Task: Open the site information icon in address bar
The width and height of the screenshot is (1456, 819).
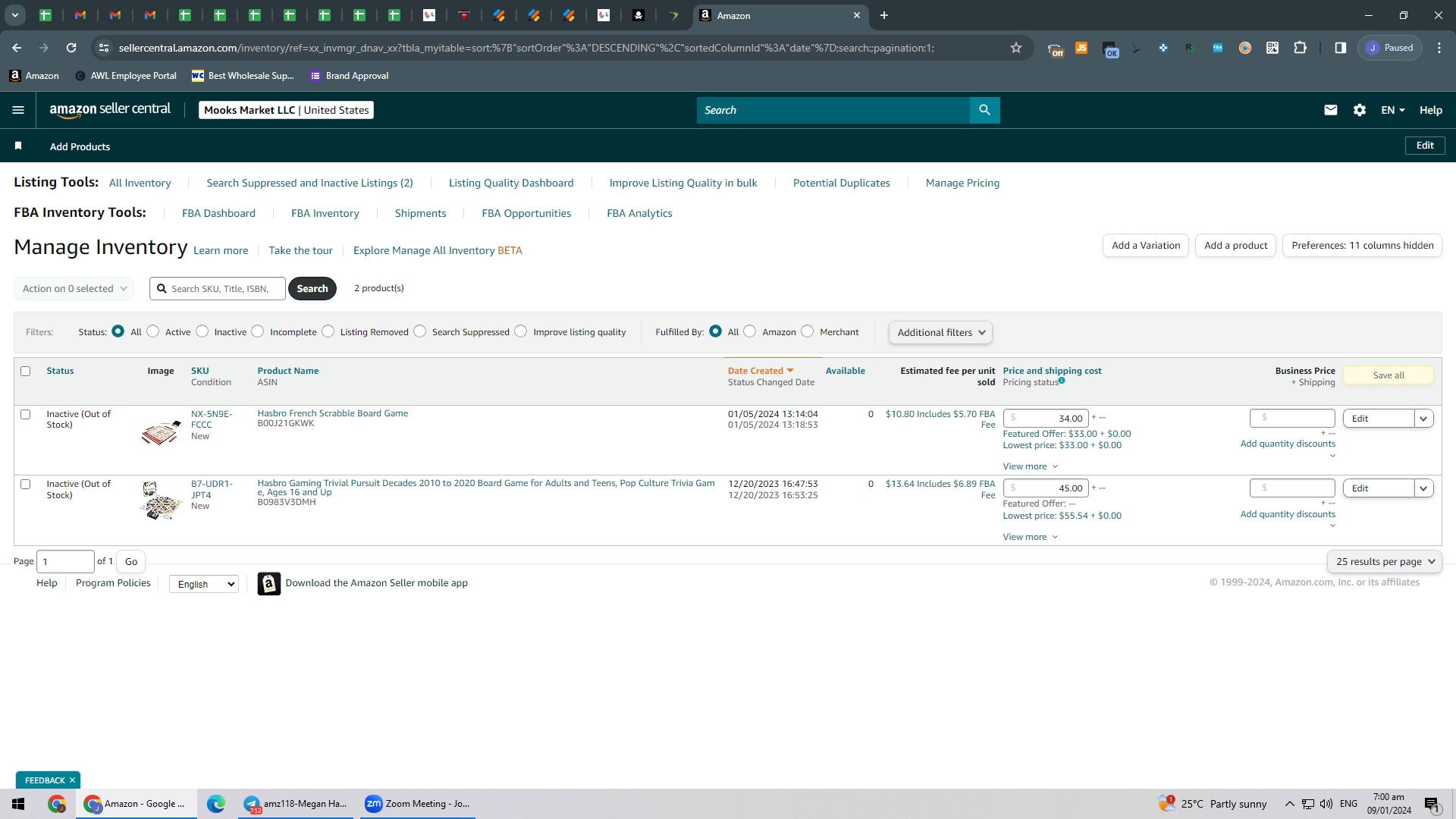Action: pos(104,48)
